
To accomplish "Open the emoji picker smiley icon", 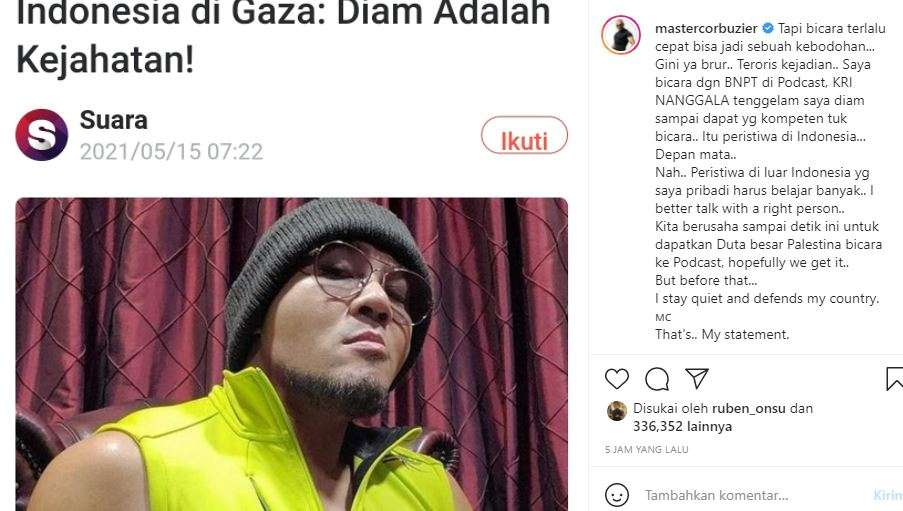I will click(x=617, y=495).
